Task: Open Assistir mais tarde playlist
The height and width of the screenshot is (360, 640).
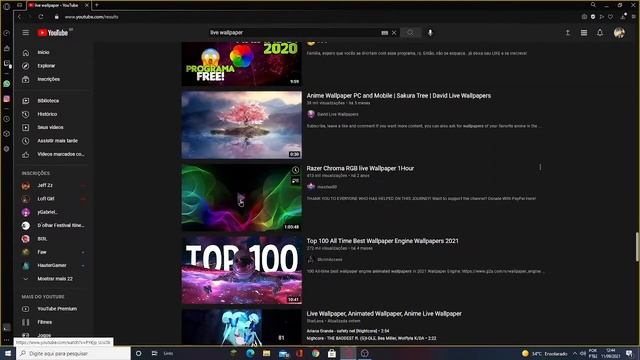Action: point(54,141)
